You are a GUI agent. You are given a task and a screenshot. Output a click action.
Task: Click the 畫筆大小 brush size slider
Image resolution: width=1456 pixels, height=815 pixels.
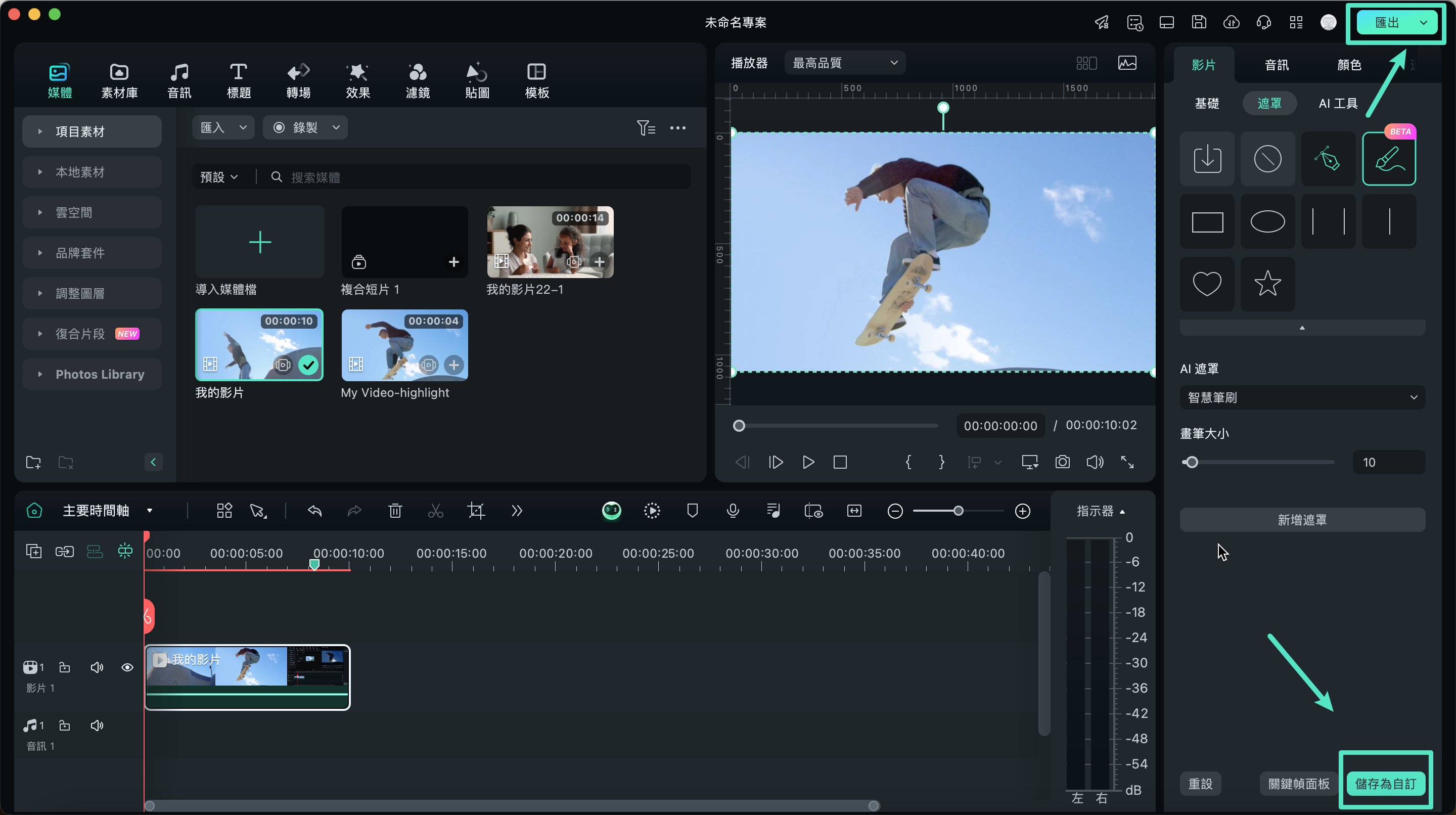tap(1258, 462)
